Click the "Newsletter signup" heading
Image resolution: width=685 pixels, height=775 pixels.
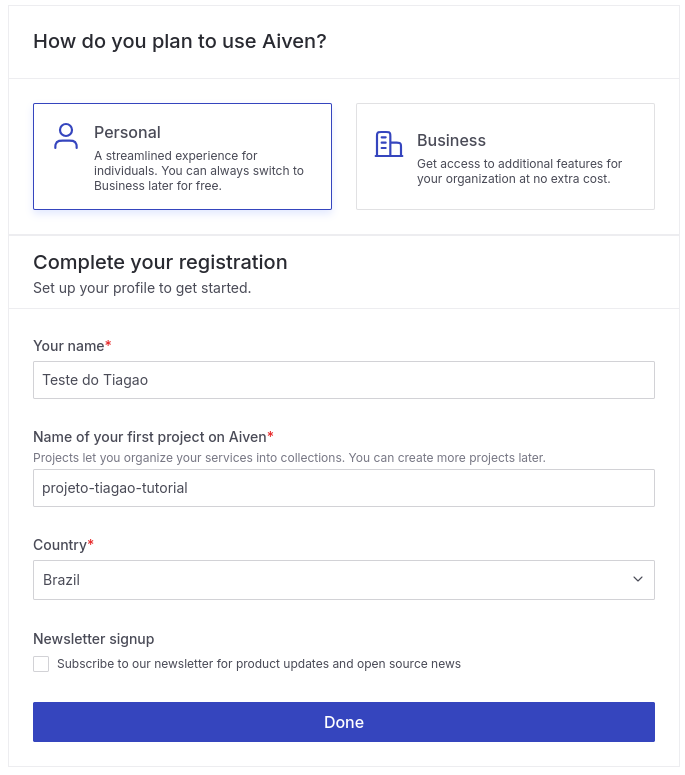(93, 639)
